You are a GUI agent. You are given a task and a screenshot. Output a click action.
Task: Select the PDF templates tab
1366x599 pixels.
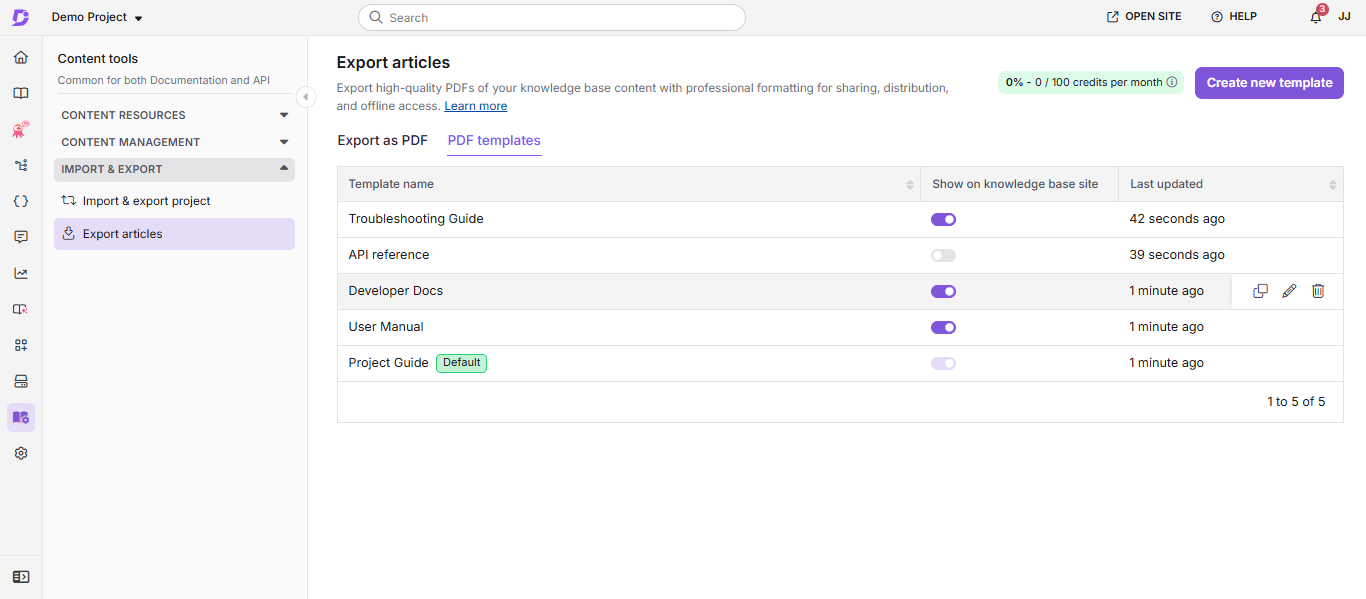[x=494, y=140]
